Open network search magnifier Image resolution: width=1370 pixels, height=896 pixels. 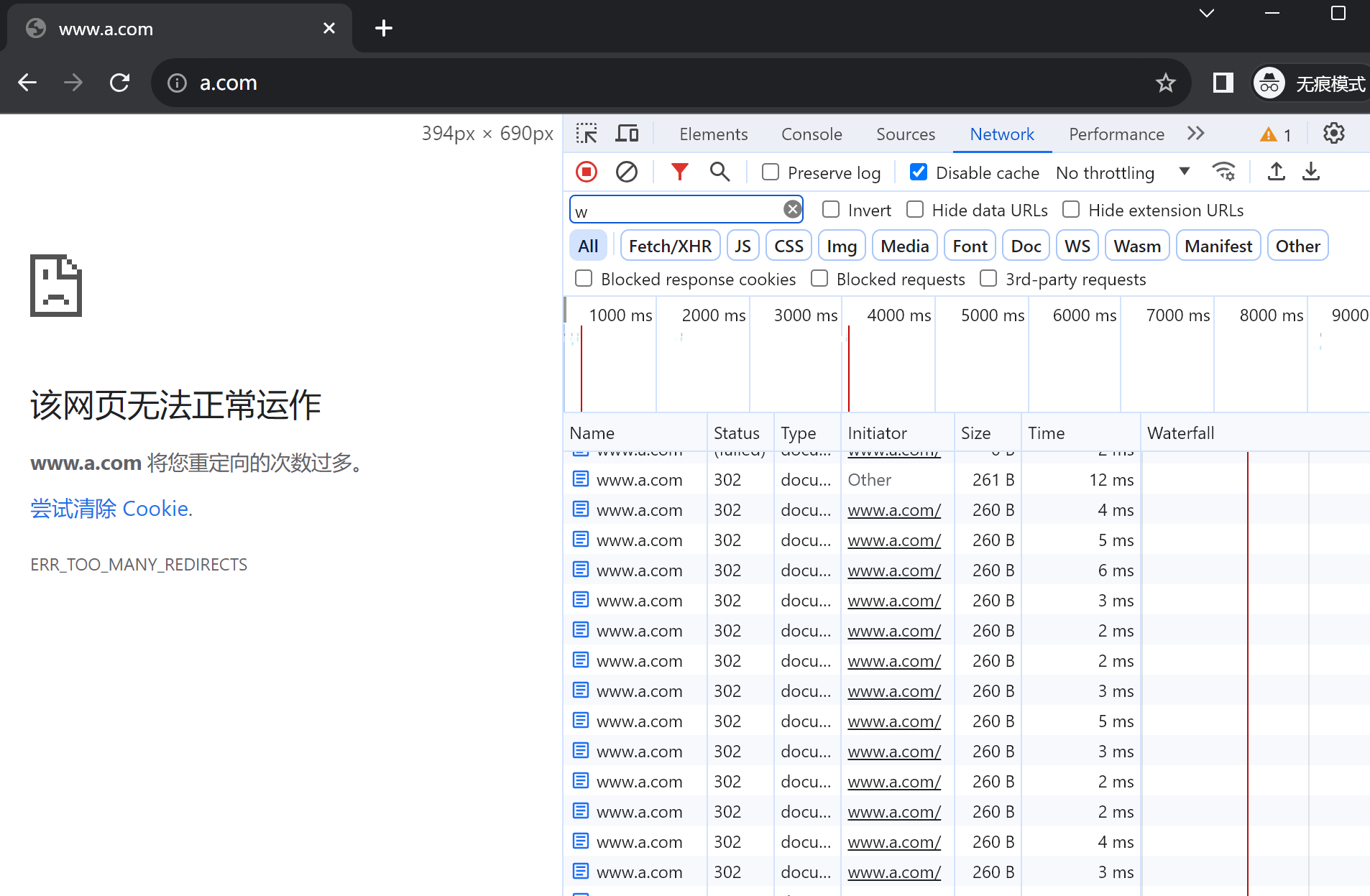coord(720,172)
